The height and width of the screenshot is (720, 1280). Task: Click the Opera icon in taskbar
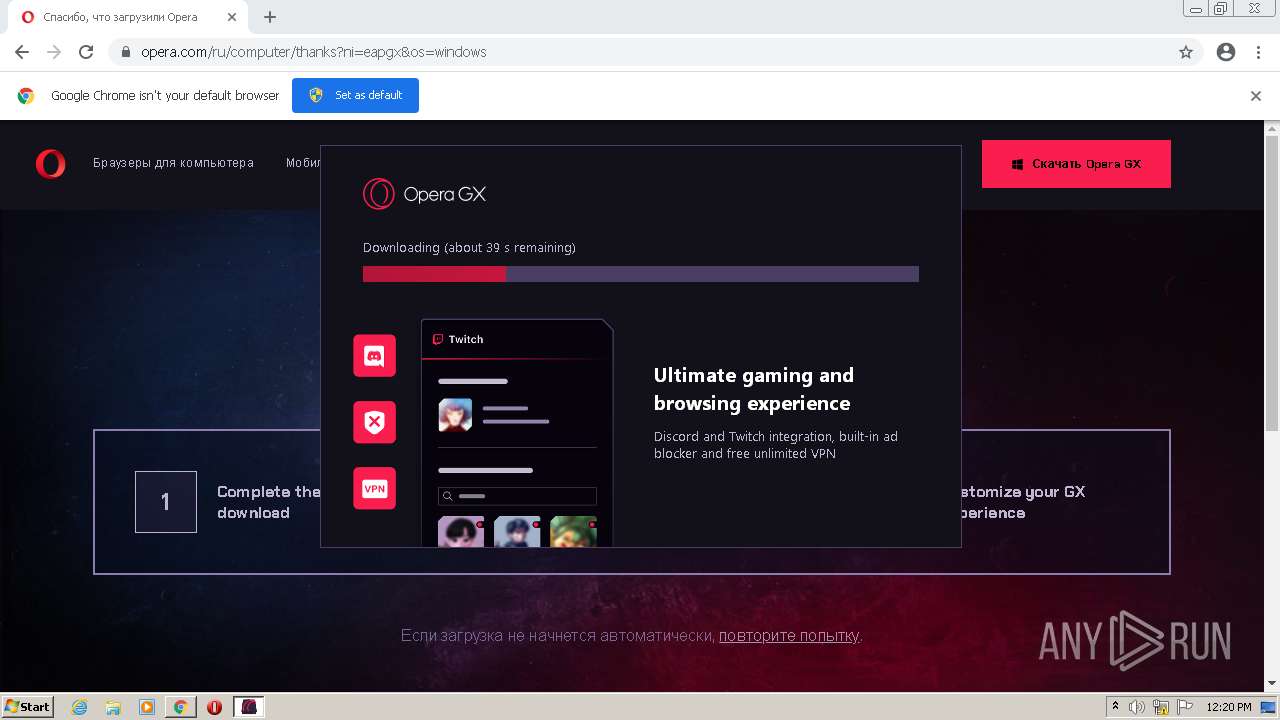click(214, 707)
